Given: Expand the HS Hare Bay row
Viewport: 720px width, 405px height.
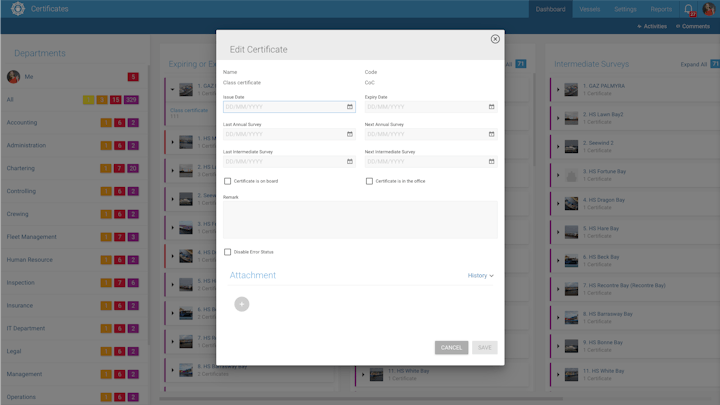Looking at the screenshot, I should tap(558, 232).
